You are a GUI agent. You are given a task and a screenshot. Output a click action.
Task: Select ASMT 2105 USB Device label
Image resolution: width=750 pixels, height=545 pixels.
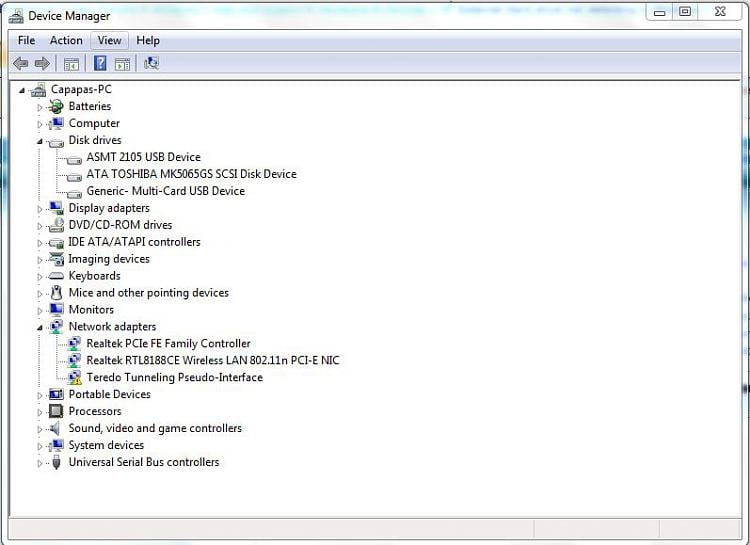tap(143, 157)
